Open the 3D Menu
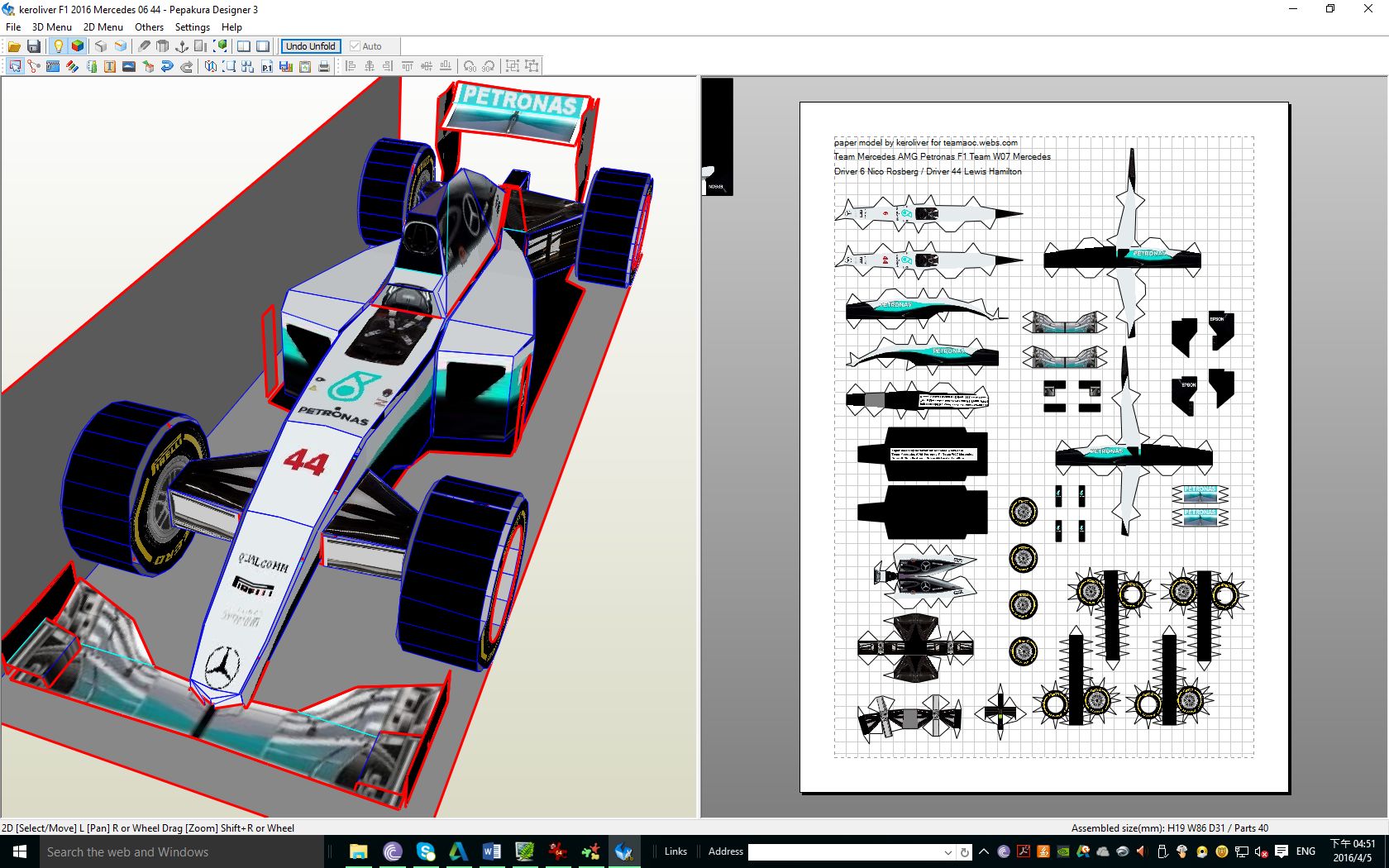The width and height of the screenshot is (1389, 868). [x=52, y=27]
